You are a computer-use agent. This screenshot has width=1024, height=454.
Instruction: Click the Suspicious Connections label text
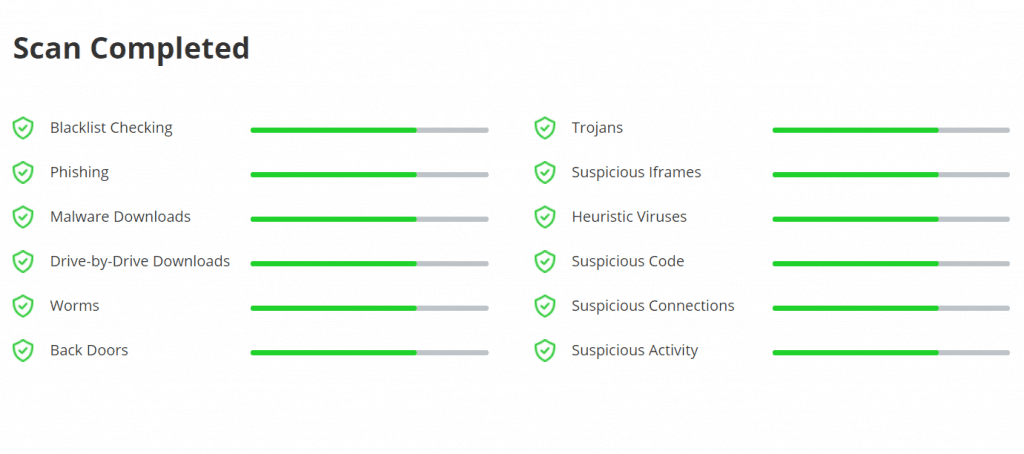pyautogui.click(x=653, y=306)
